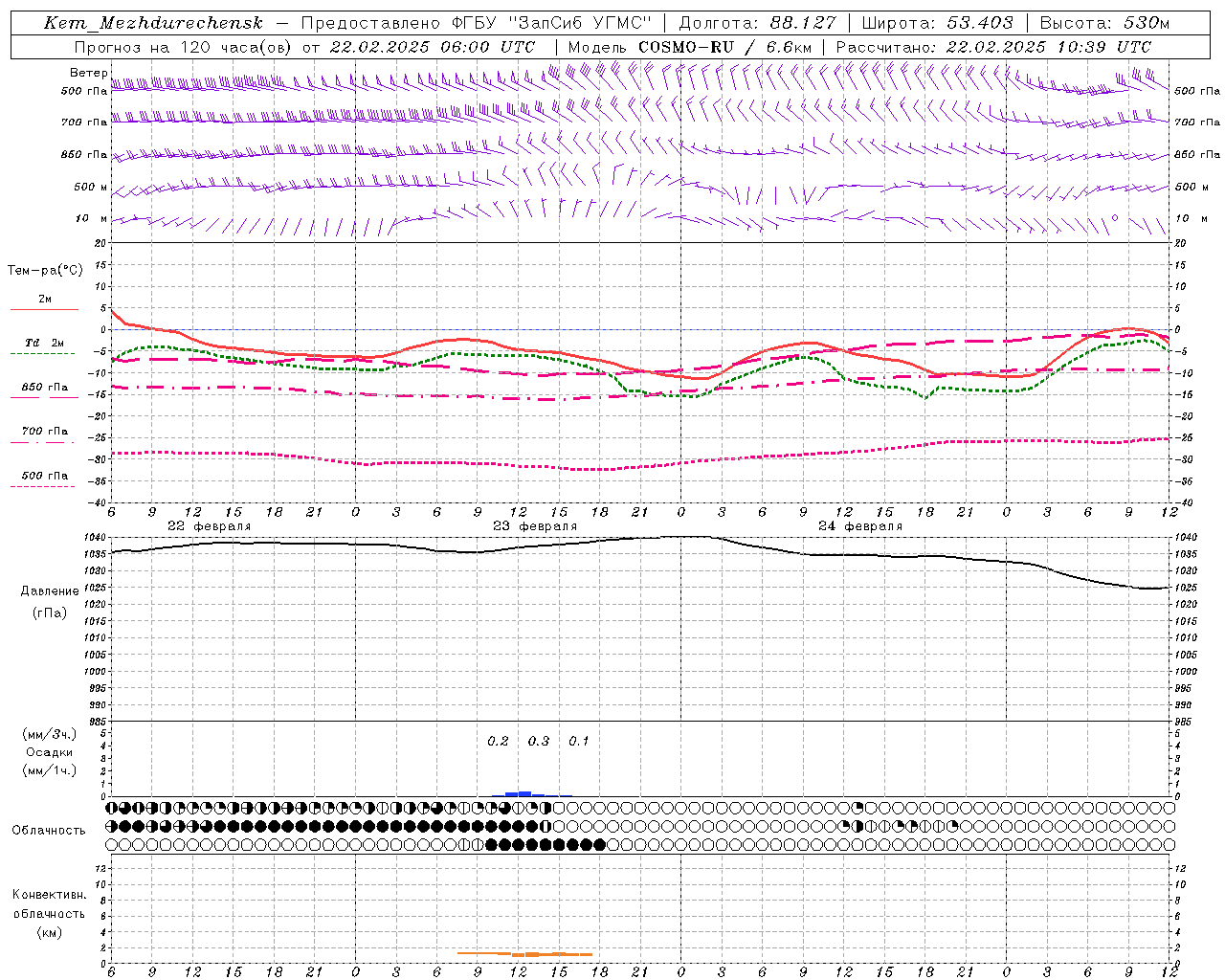
Task: Click the 700 гПа temperature legend entry
Action: point(45,431)
